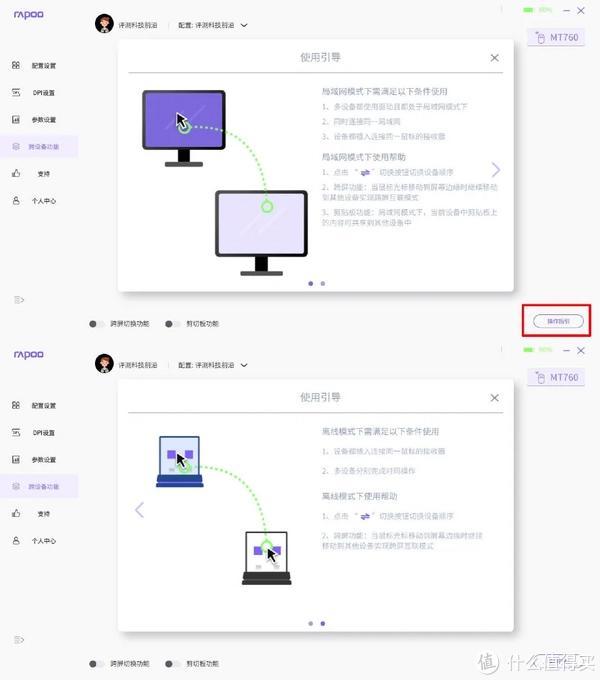Select 跨设备功能 icon in upper window sidebar

[x=16, y=146]
